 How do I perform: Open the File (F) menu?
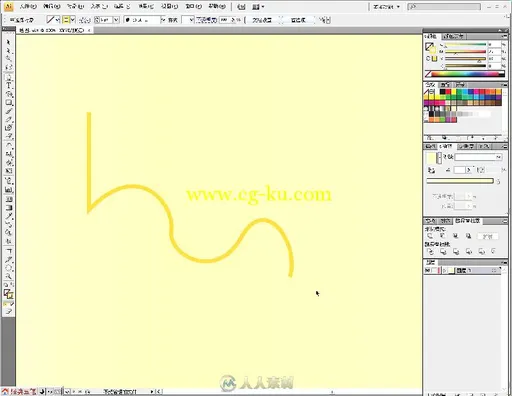[x=28, y=6]
